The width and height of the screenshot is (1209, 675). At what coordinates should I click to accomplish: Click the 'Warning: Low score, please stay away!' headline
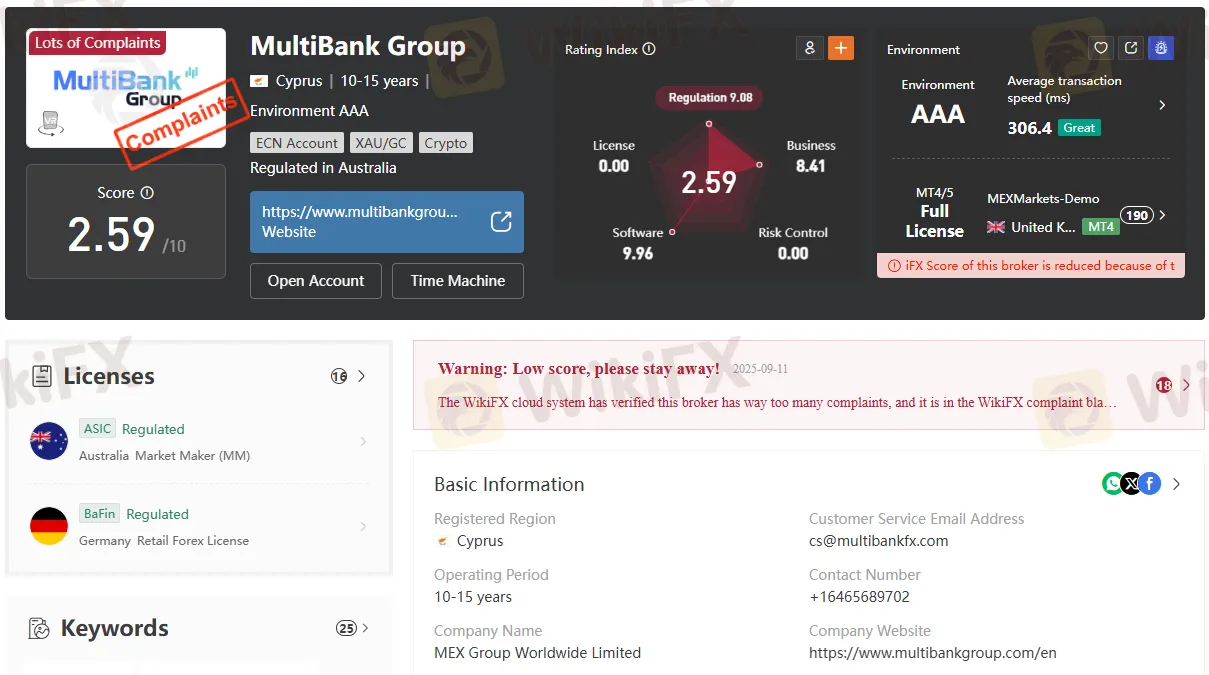[579, 369]
